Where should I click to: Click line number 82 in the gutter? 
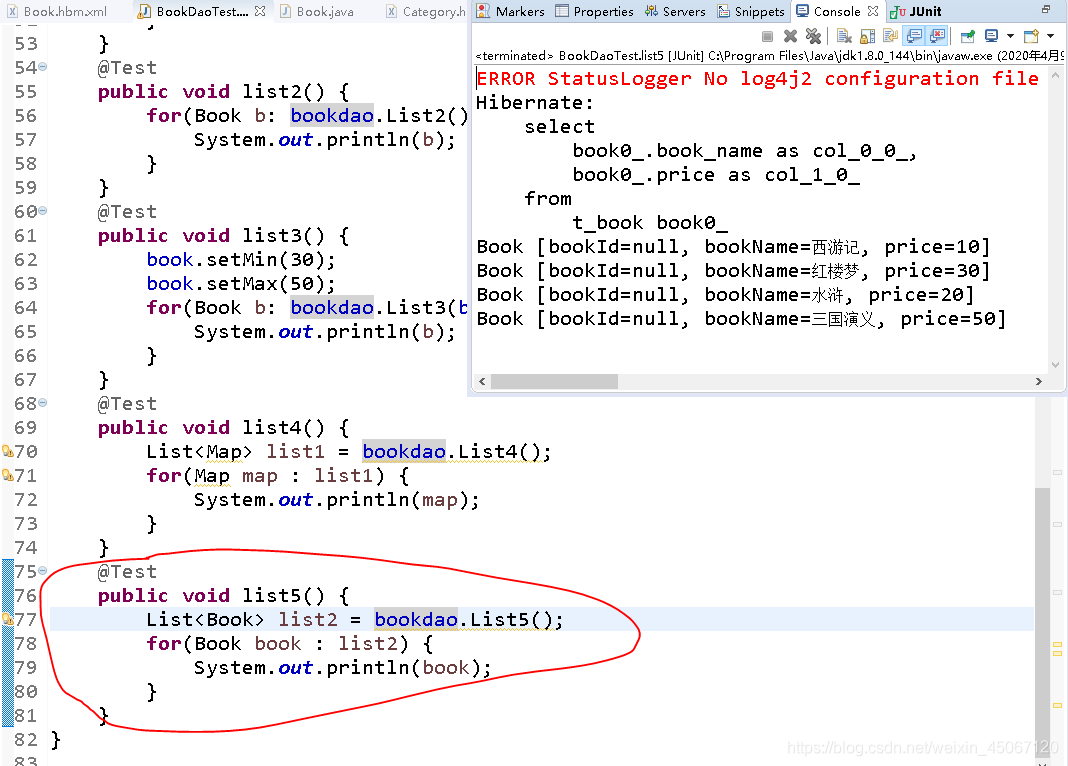26,739
